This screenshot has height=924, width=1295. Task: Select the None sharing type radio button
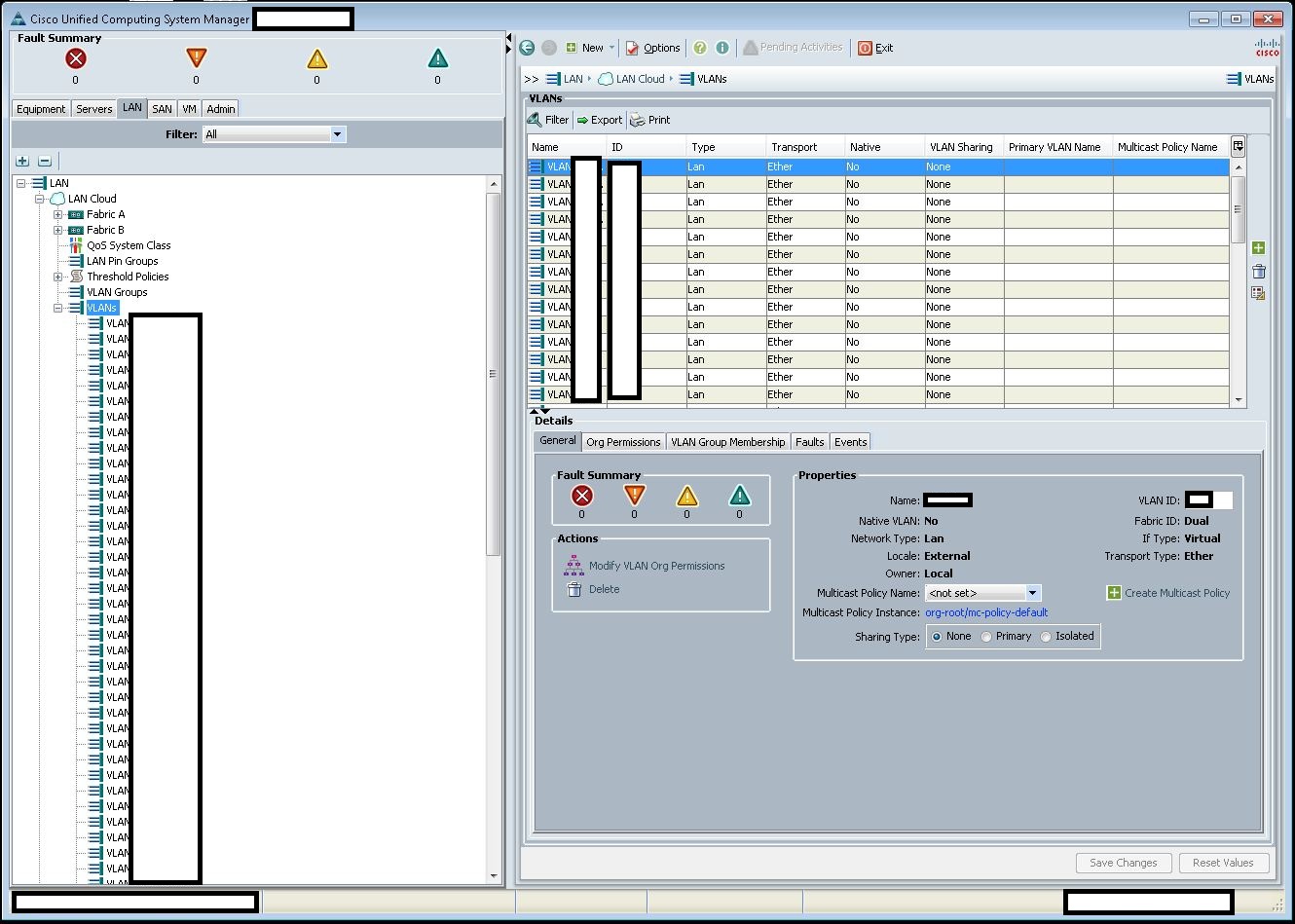pos(937,637)
